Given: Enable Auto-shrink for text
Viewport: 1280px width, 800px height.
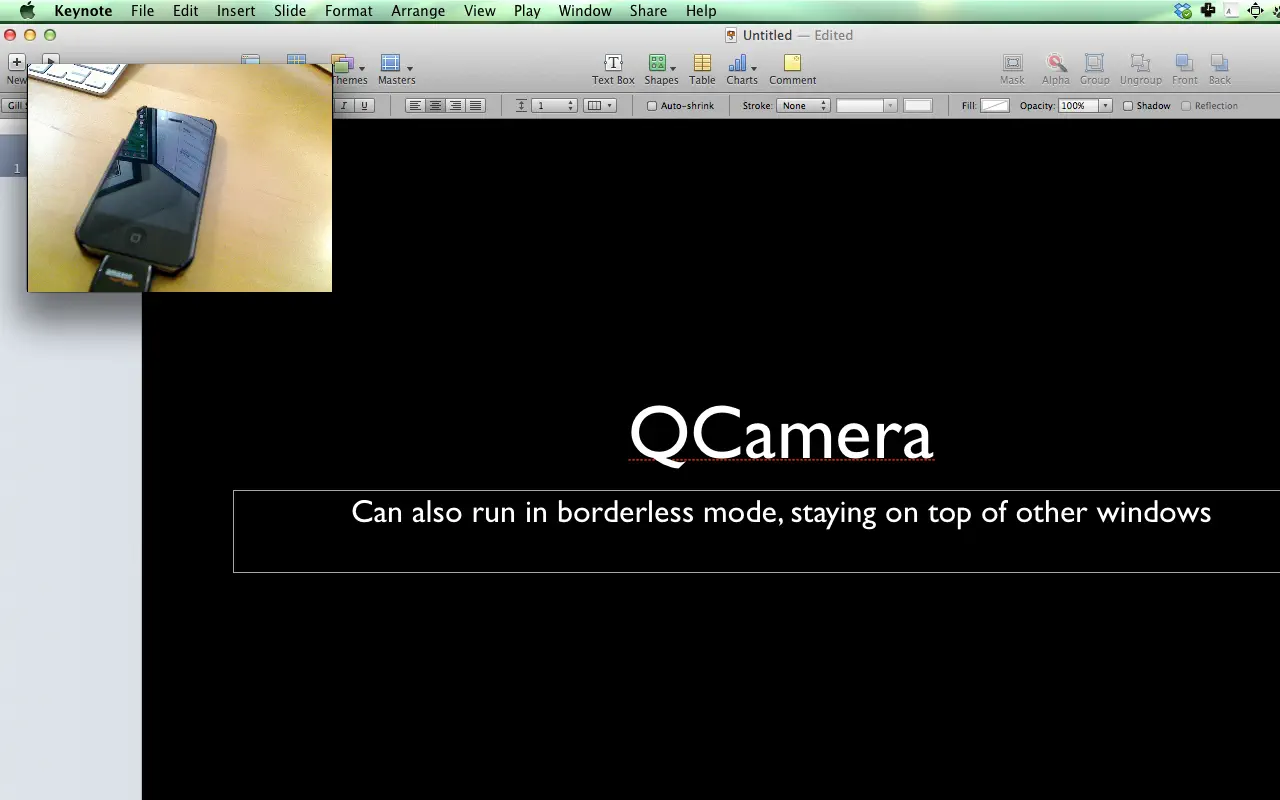Looking at the screenshot, I should (651, 105).
